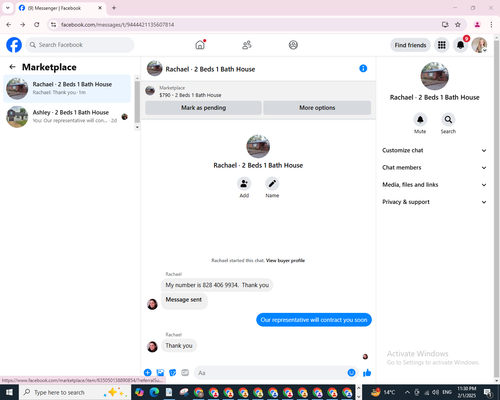
Task: Attach a photo with the image icon
Action: pyautogui.click(x=160, y=373)
